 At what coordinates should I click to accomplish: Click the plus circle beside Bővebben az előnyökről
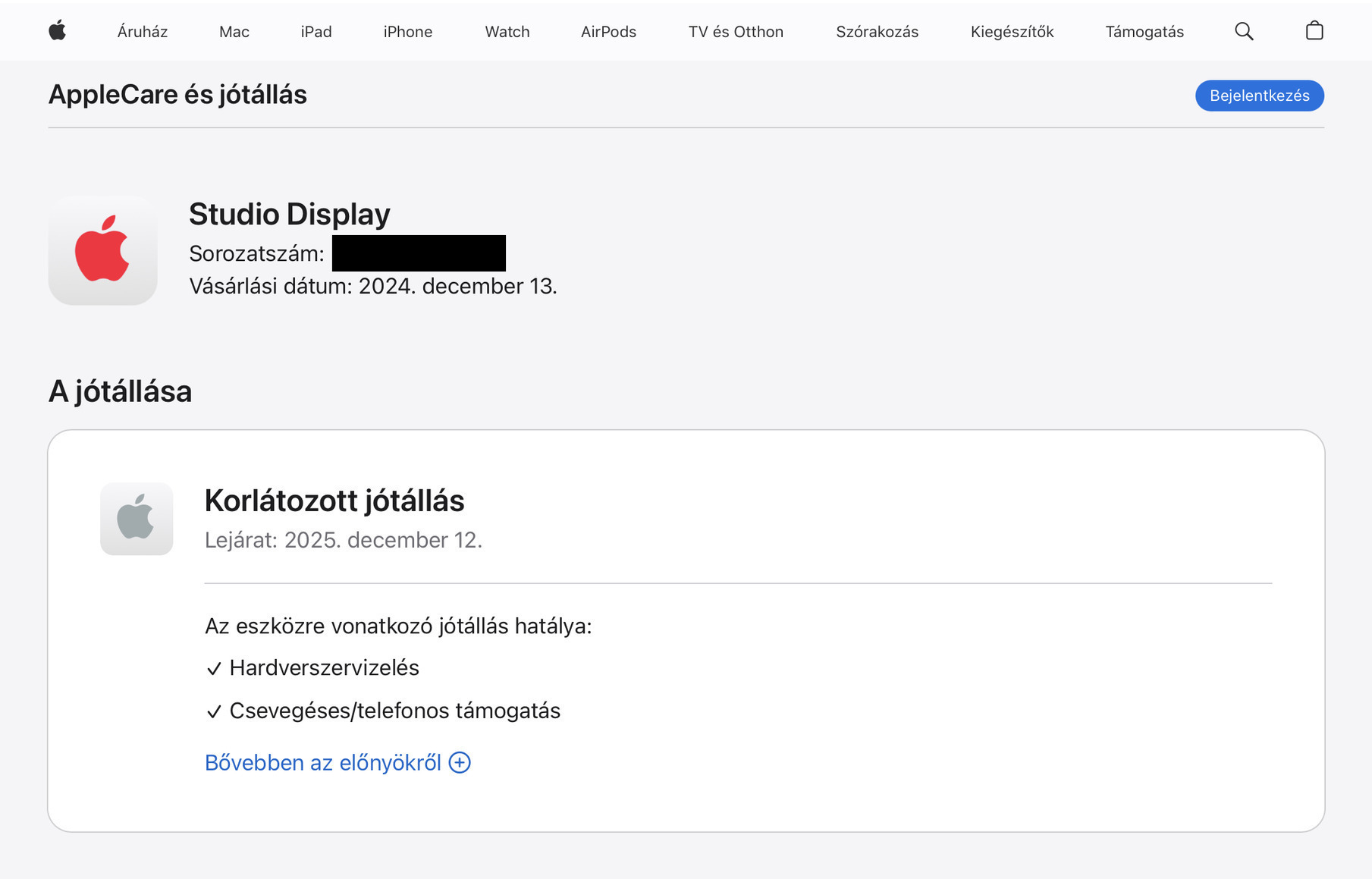click(460, 762)
